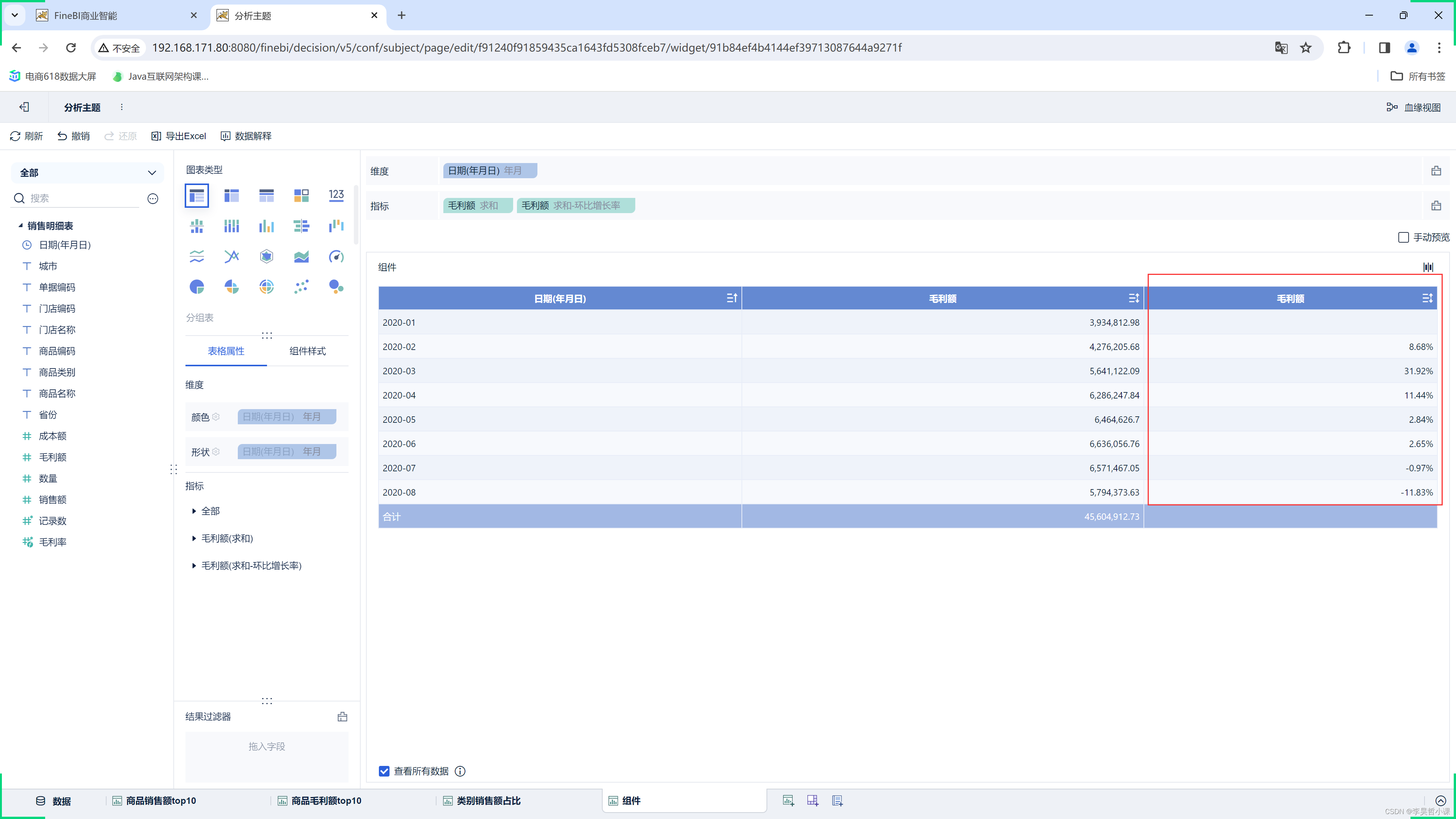This screenshot has width=1456, height=819.
Task: Select the hexagon map chart type
Action: coord(266,257)
